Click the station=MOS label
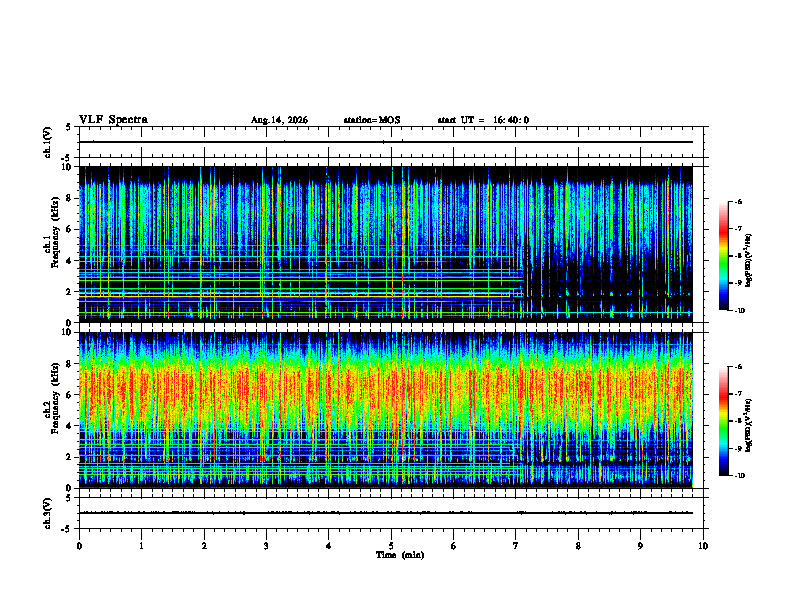The height and width of the screenshot is (612, 792). tap(372, 120)
